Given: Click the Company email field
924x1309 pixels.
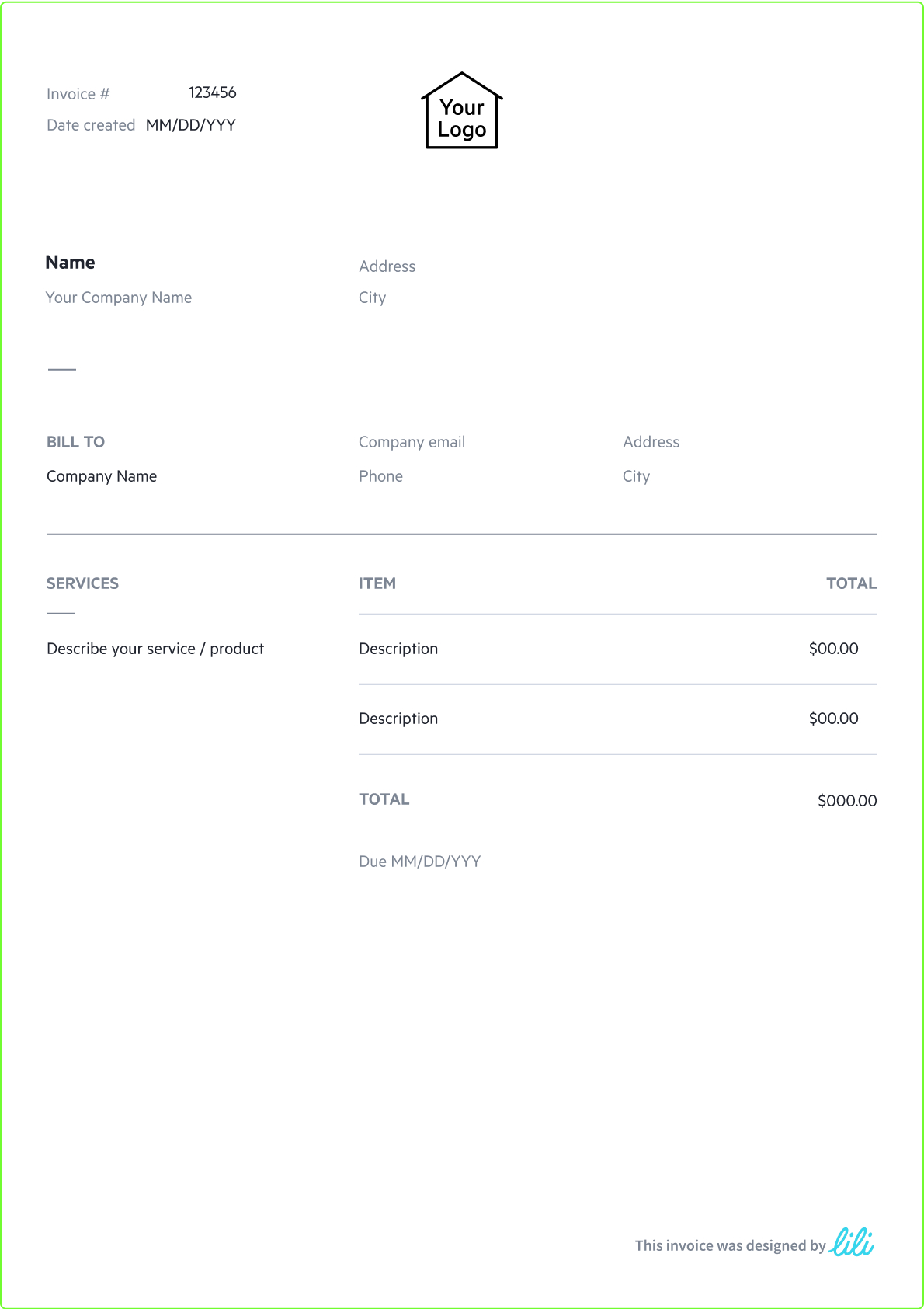Looking at the screenshot, I should click(x=412, y=442).
